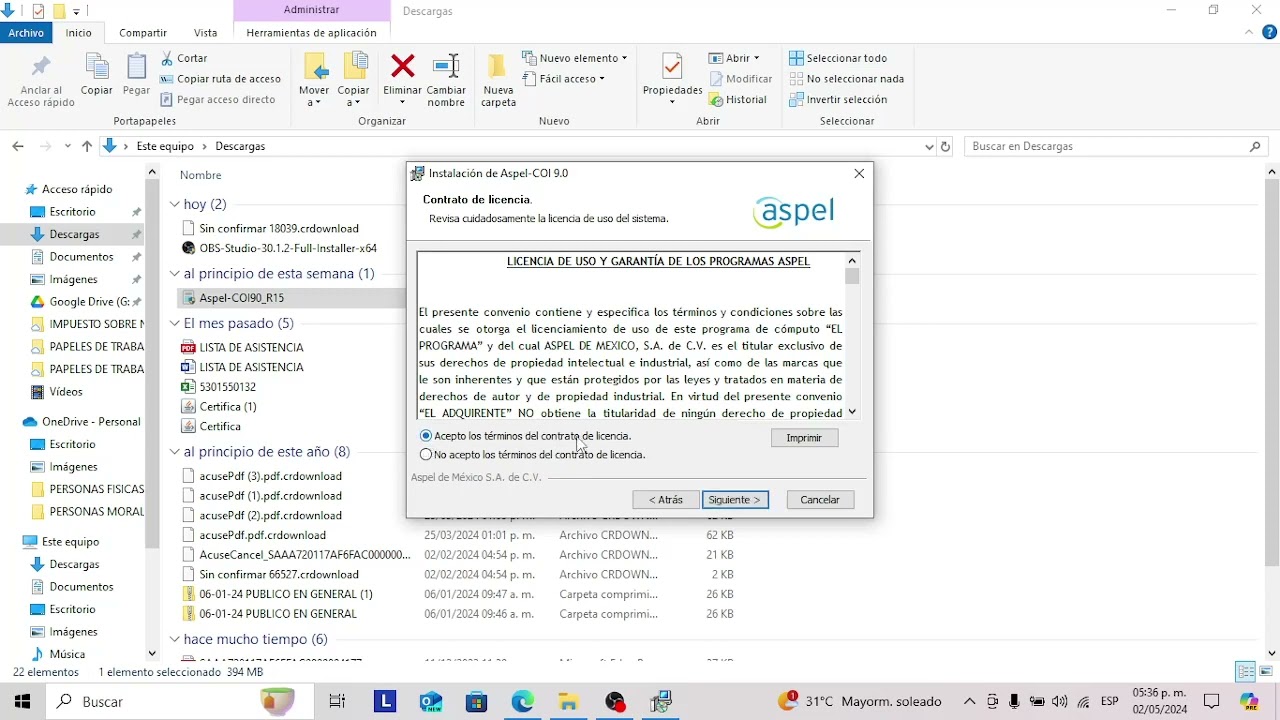Click the Modificar command

pyautogui.click(x=741, y=79)
